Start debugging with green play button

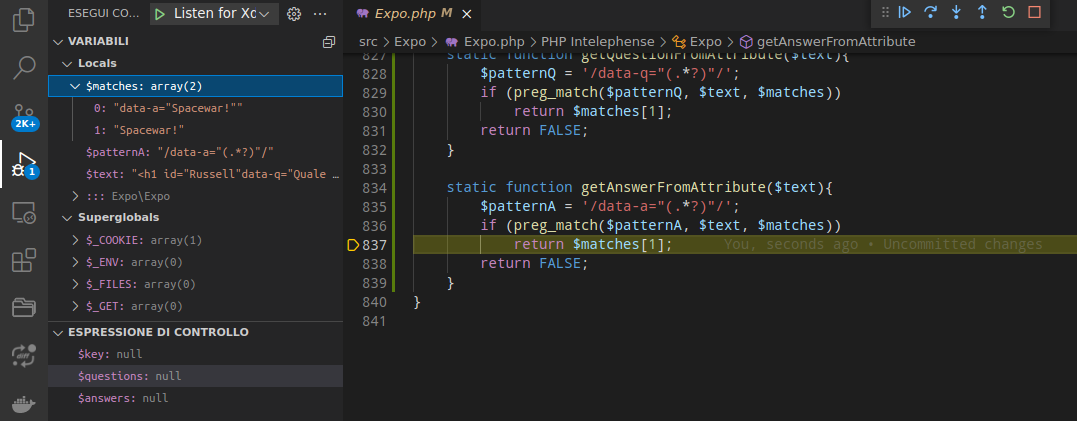tap(159, 14)
